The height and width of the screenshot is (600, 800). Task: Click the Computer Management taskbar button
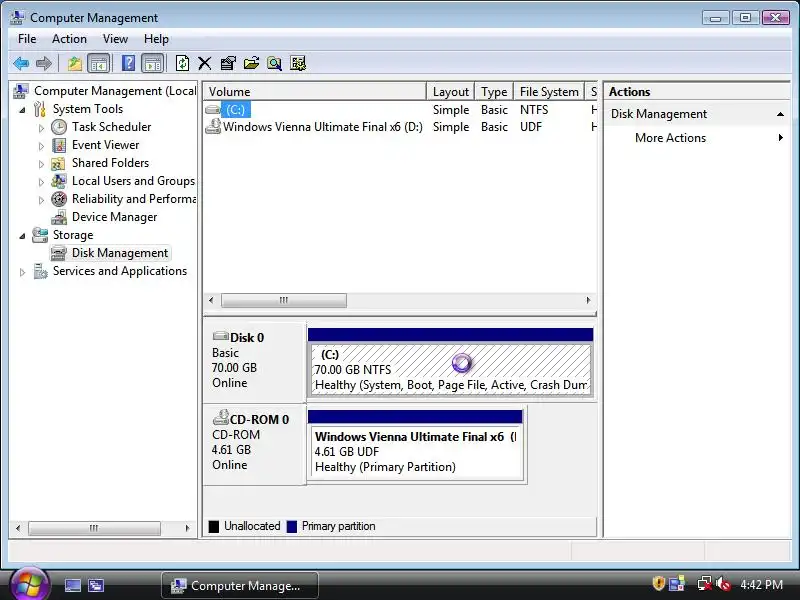pos(240,585)
